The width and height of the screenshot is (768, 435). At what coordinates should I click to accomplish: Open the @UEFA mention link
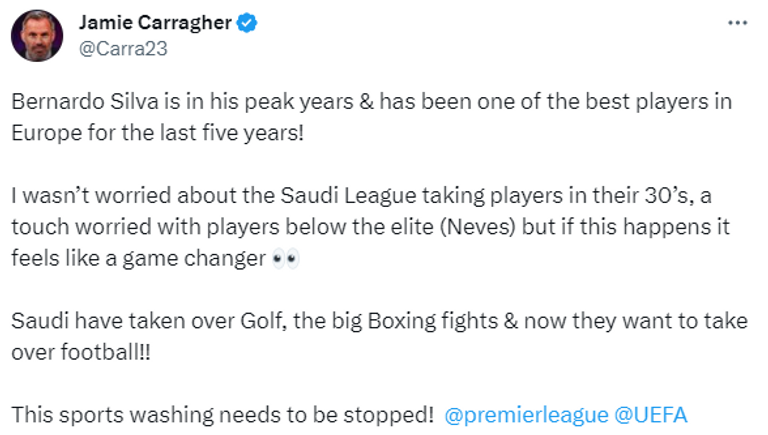(651, 414)
